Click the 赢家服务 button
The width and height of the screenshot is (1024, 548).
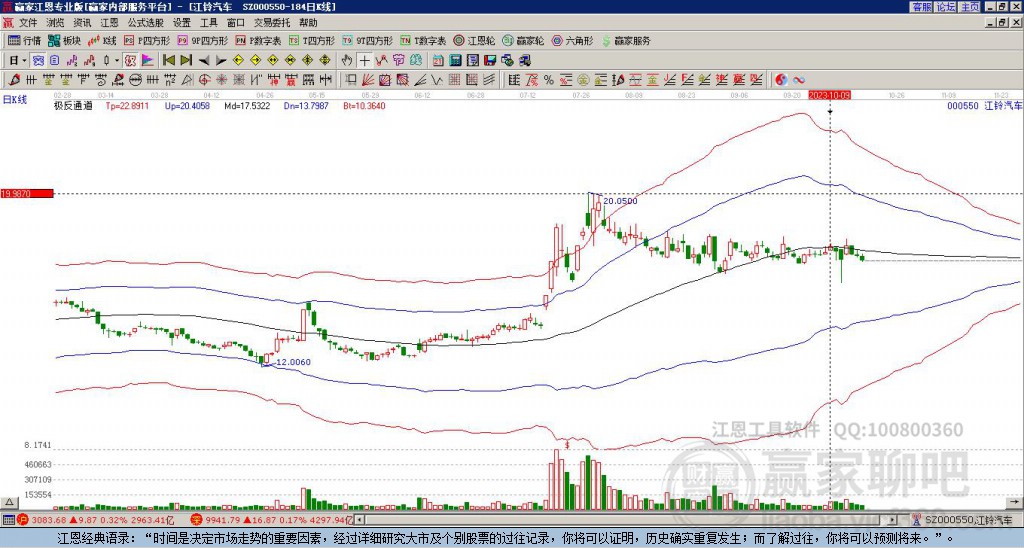[626, 40]
